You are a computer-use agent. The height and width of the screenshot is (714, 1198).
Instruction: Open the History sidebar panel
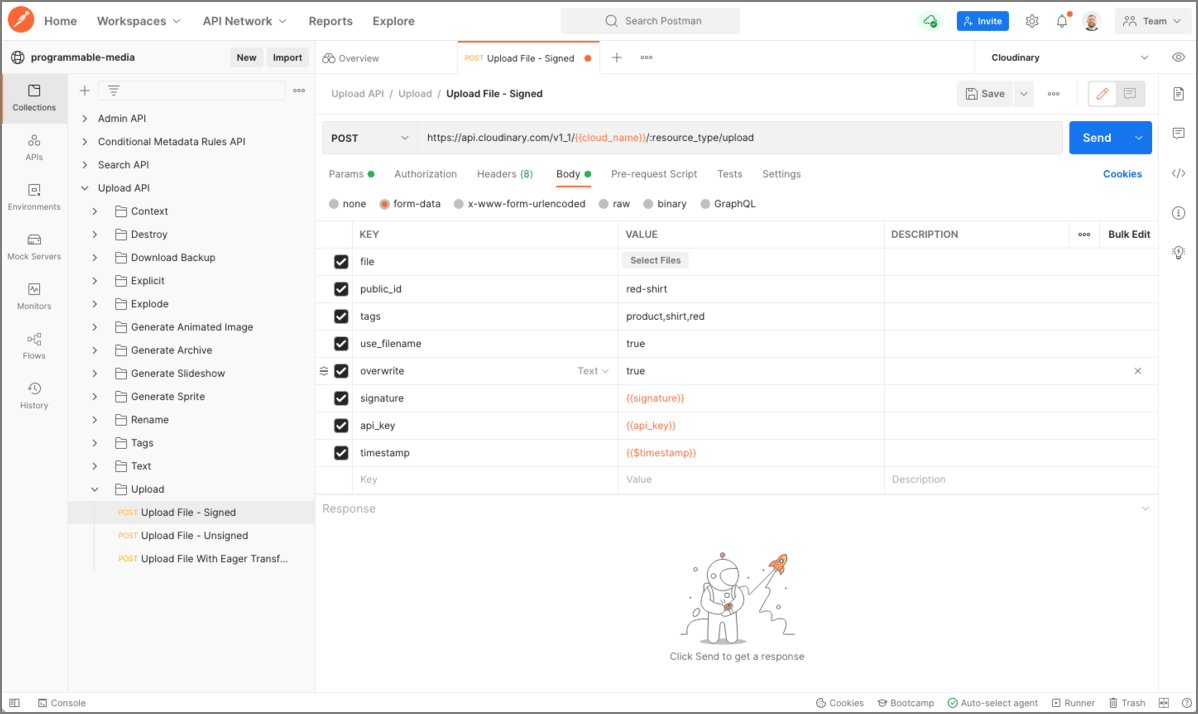coord(34,396)
